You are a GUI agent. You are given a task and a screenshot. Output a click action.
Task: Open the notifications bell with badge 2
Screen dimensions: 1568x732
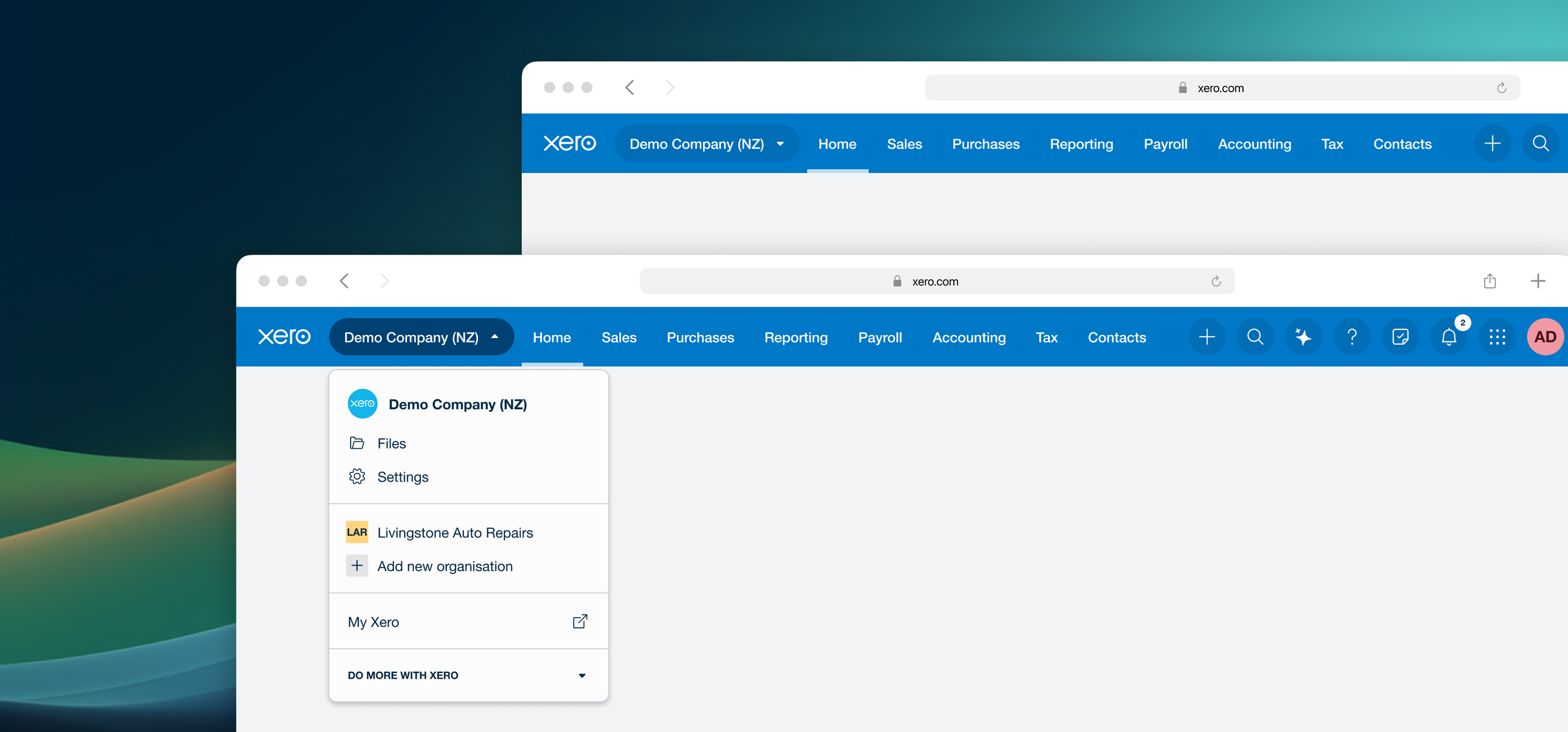click(1449, 337)
